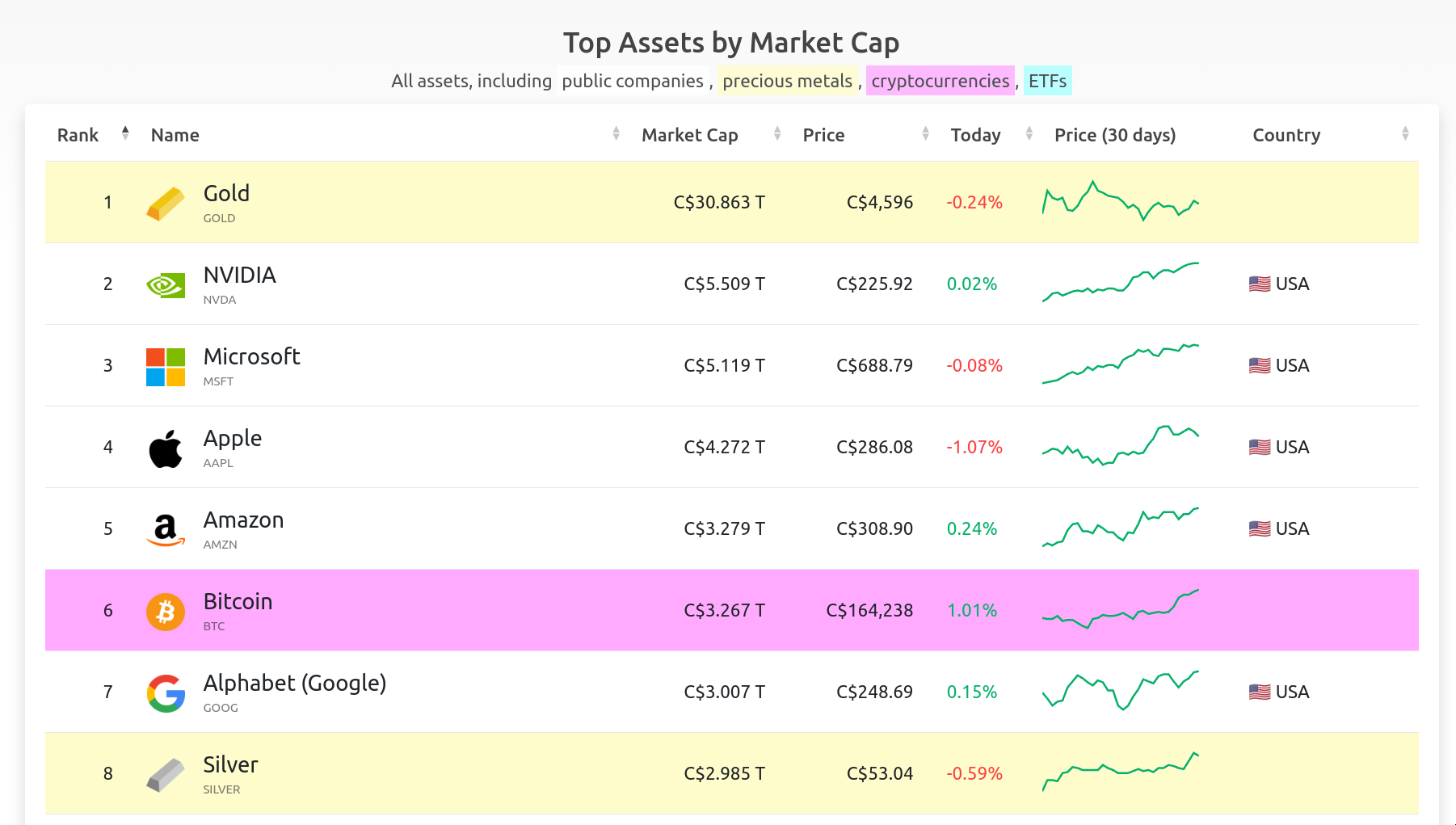Screen dimensions: 1456x825
Task: Click Amazon 30-day price chart
Action: tap(1121, 528)
